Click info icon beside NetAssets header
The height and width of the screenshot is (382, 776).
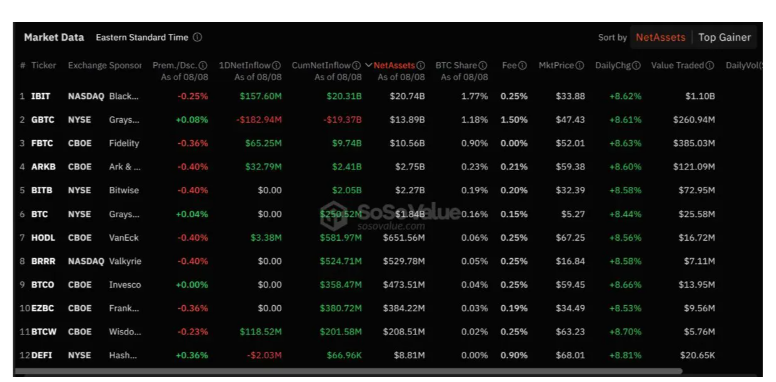click(x=421, y=65)
